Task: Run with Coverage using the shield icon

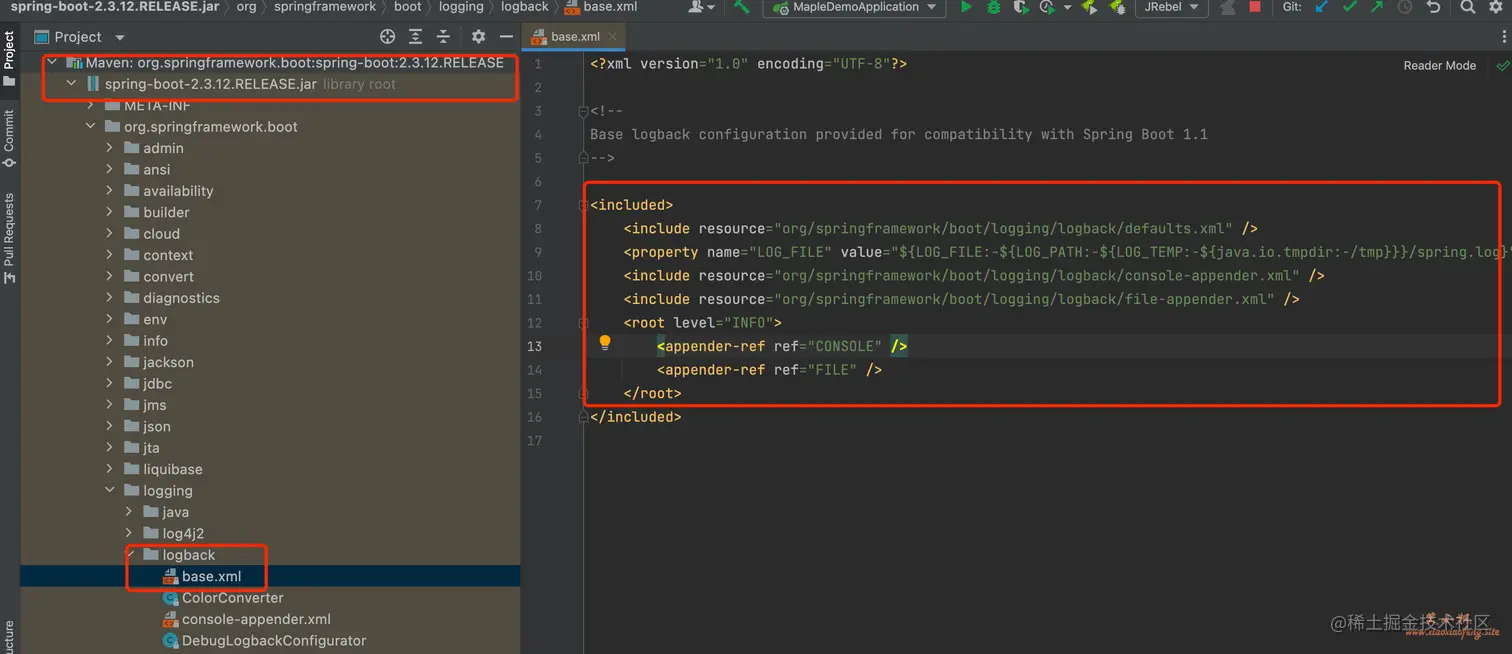Action: tap(1020, 7)
